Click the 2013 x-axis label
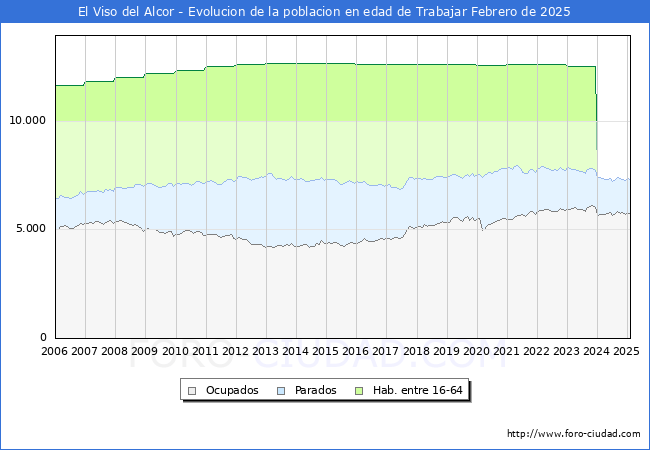 (x=265, y=351)
